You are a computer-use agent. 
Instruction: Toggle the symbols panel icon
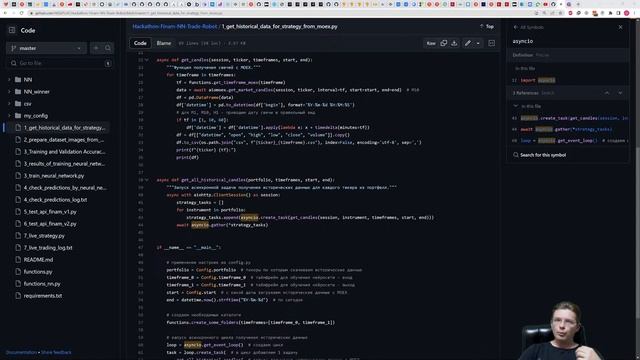(x=491, y=43)
